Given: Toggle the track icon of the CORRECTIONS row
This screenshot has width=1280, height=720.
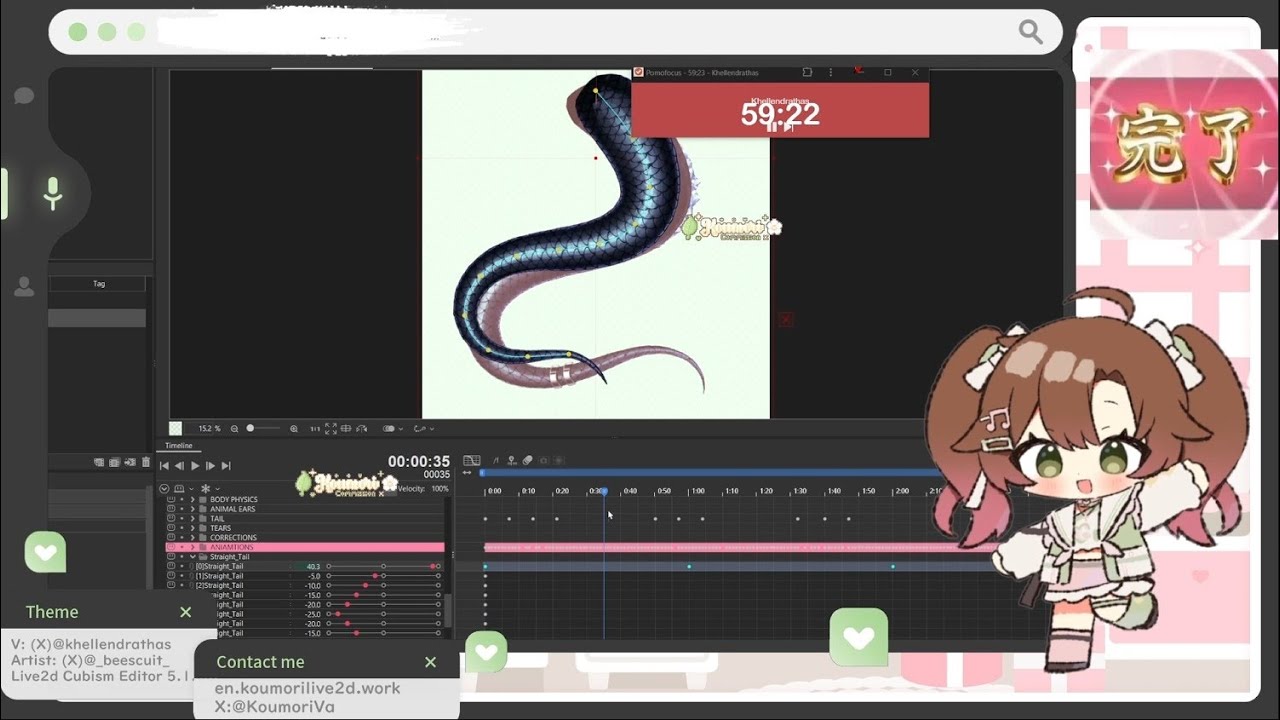Looking at the screenshot, I should (171, 538).
